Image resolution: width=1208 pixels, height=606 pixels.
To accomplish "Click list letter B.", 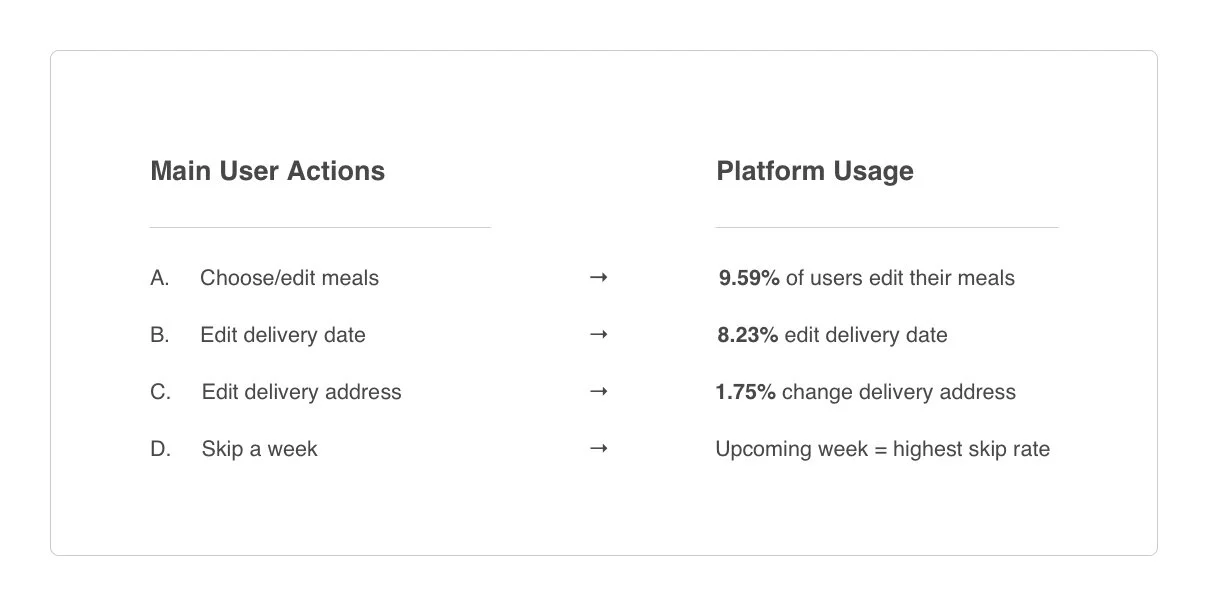I will (160, 335).
